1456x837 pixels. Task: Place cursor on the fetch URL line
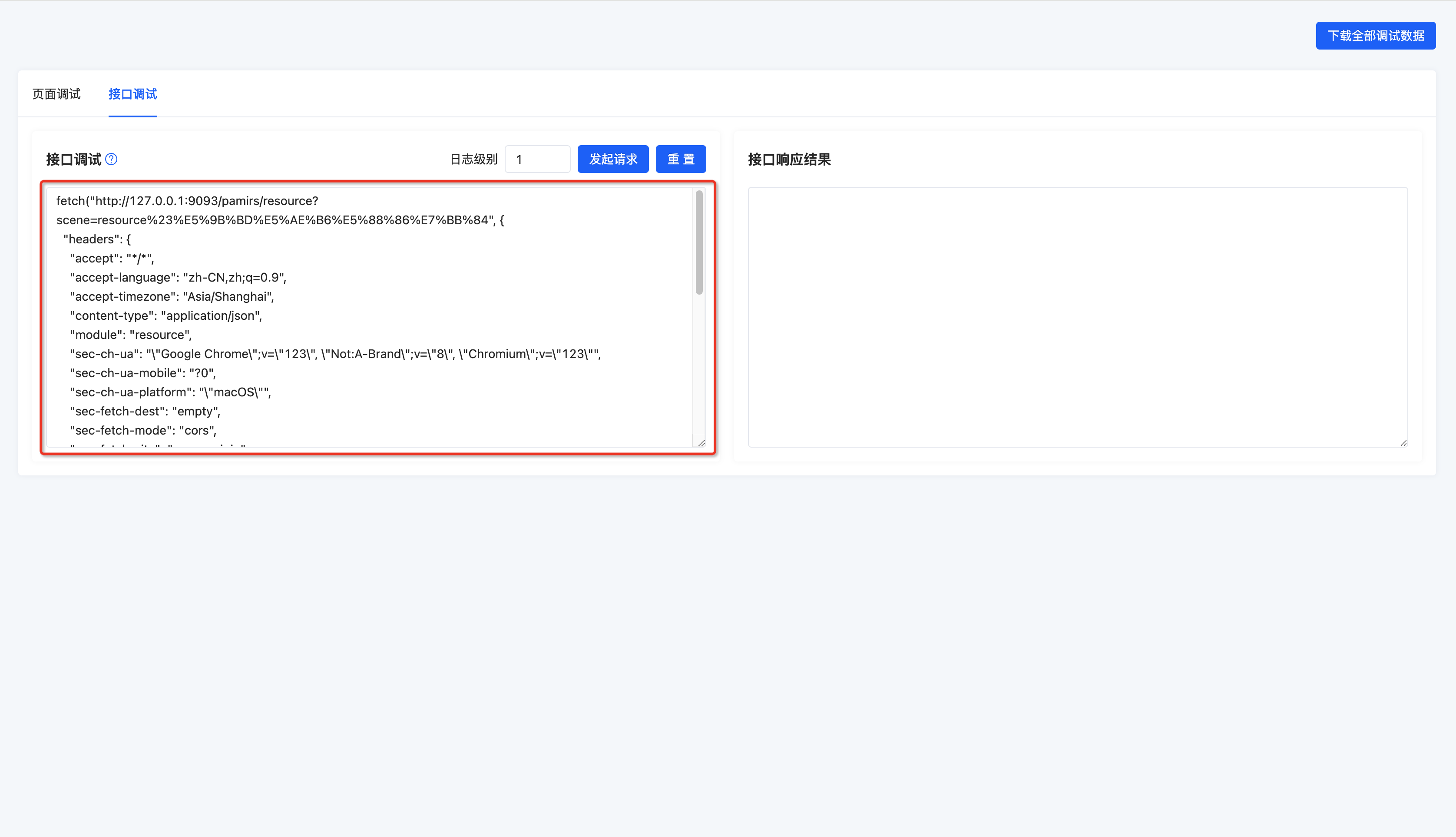click(187, 201)
